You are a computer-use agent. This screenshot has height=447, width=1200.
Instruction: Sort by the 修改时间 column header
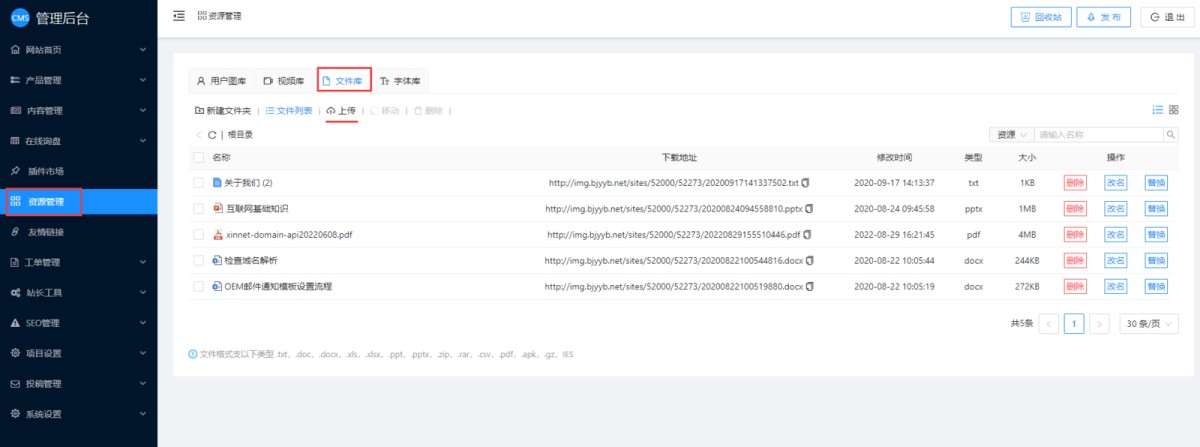pos(894,157)
